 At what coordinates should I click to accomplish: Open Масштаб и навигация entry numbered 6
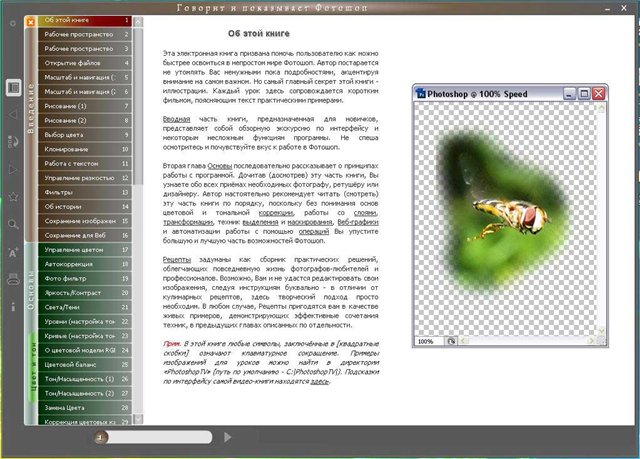[x=84, y=92]
